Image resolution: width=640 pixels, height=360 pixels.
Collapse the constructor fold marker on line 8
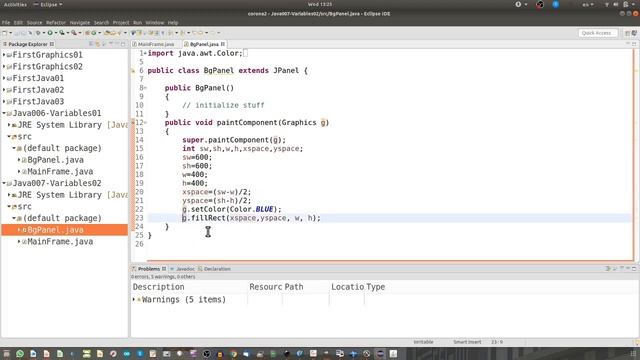click(145, 88)
